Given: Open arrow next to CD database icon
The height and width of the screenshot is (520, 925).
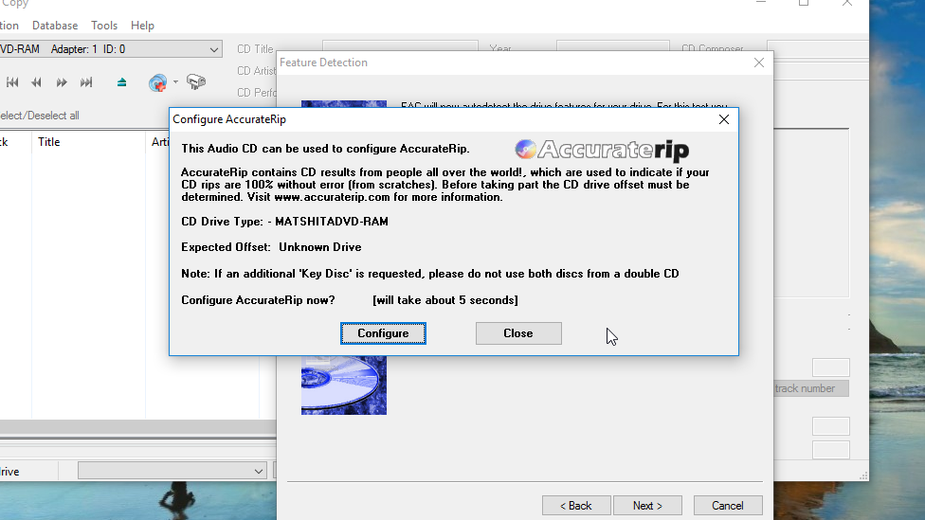Looking at the screenshot, I should (176, 83).
